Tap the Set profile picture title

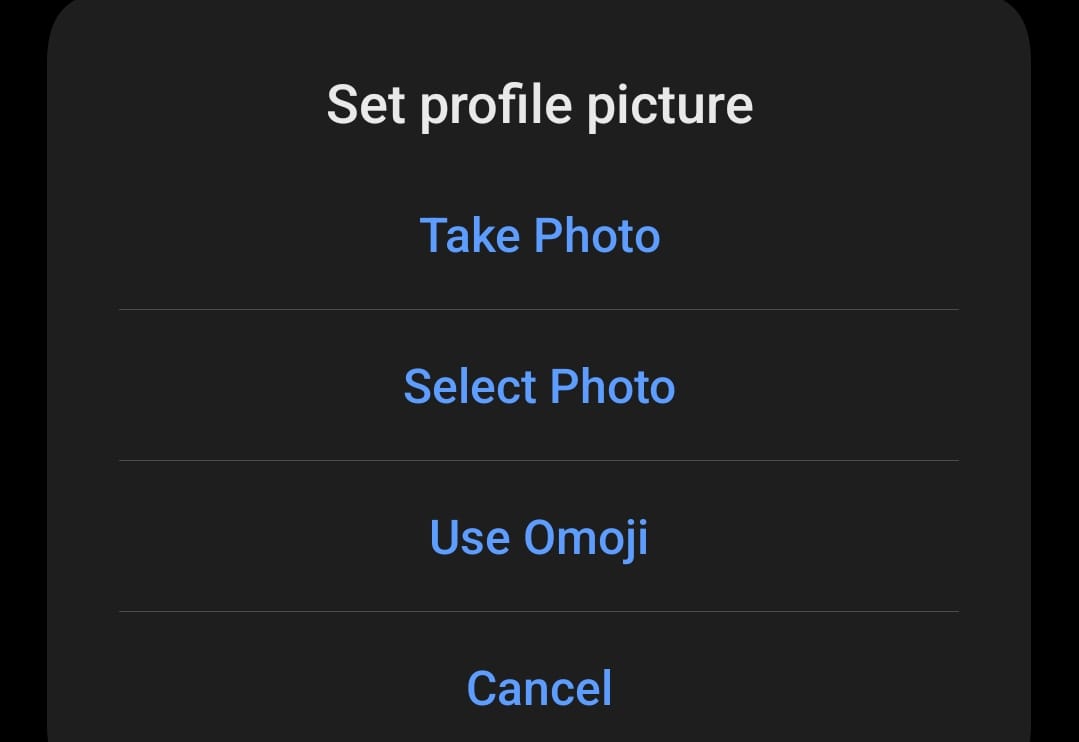[x=540, y=103]
